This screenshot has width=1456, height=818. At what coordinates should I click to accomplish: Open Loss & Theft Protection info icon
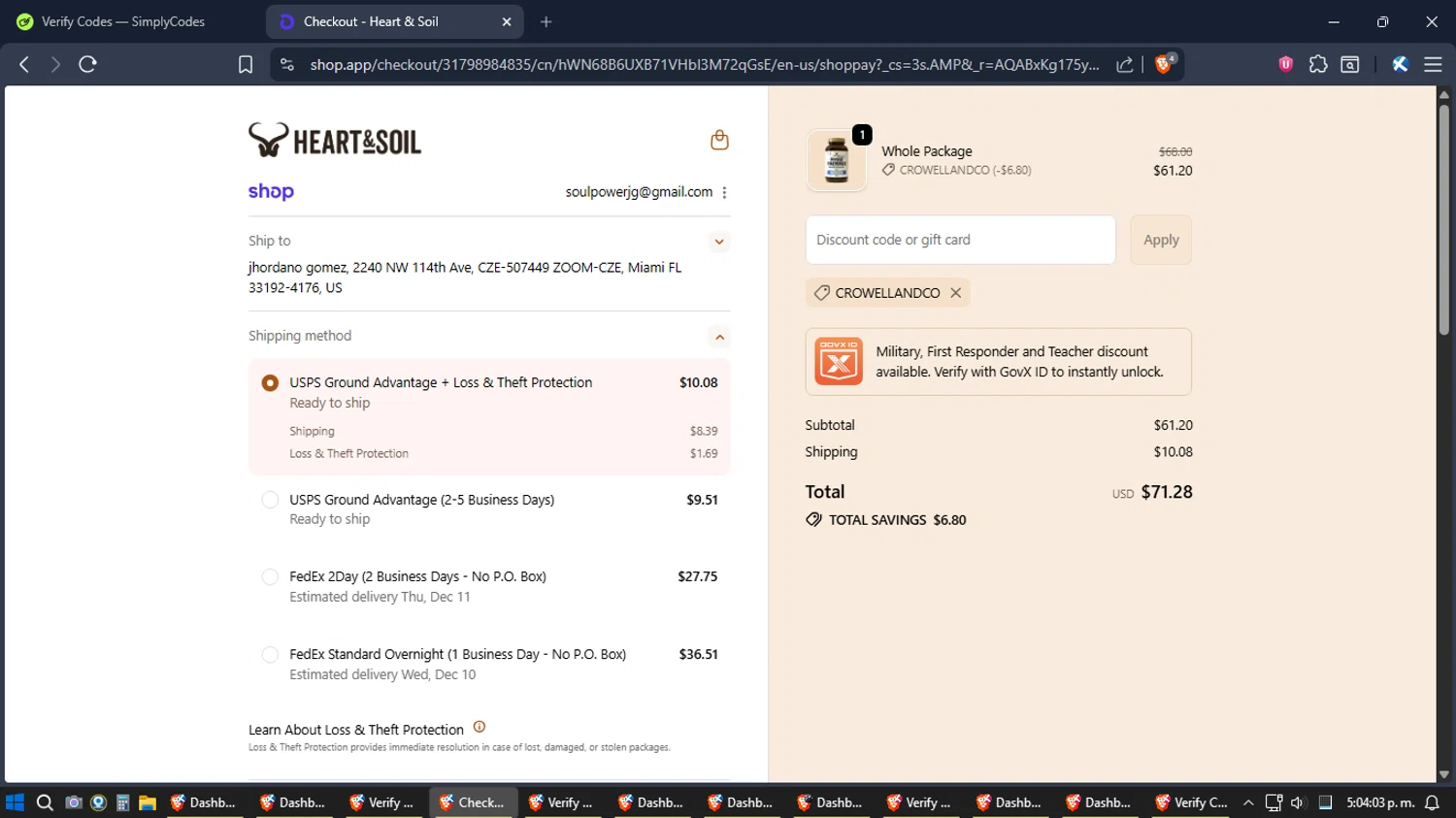pyautogui.click(x=480, y=727)
